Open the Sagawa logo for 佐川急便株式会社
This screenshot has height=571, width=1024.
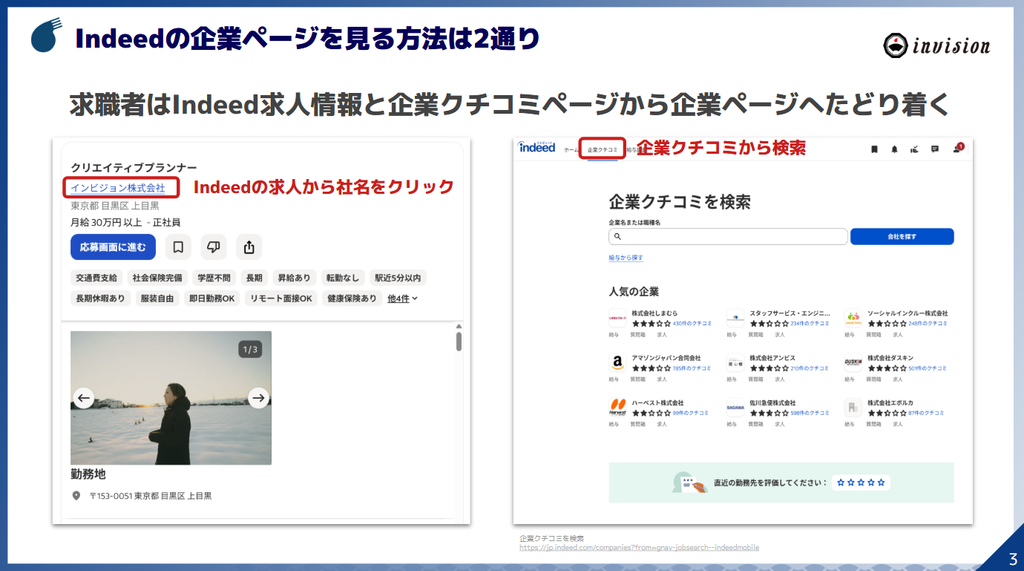click(735, 408)
